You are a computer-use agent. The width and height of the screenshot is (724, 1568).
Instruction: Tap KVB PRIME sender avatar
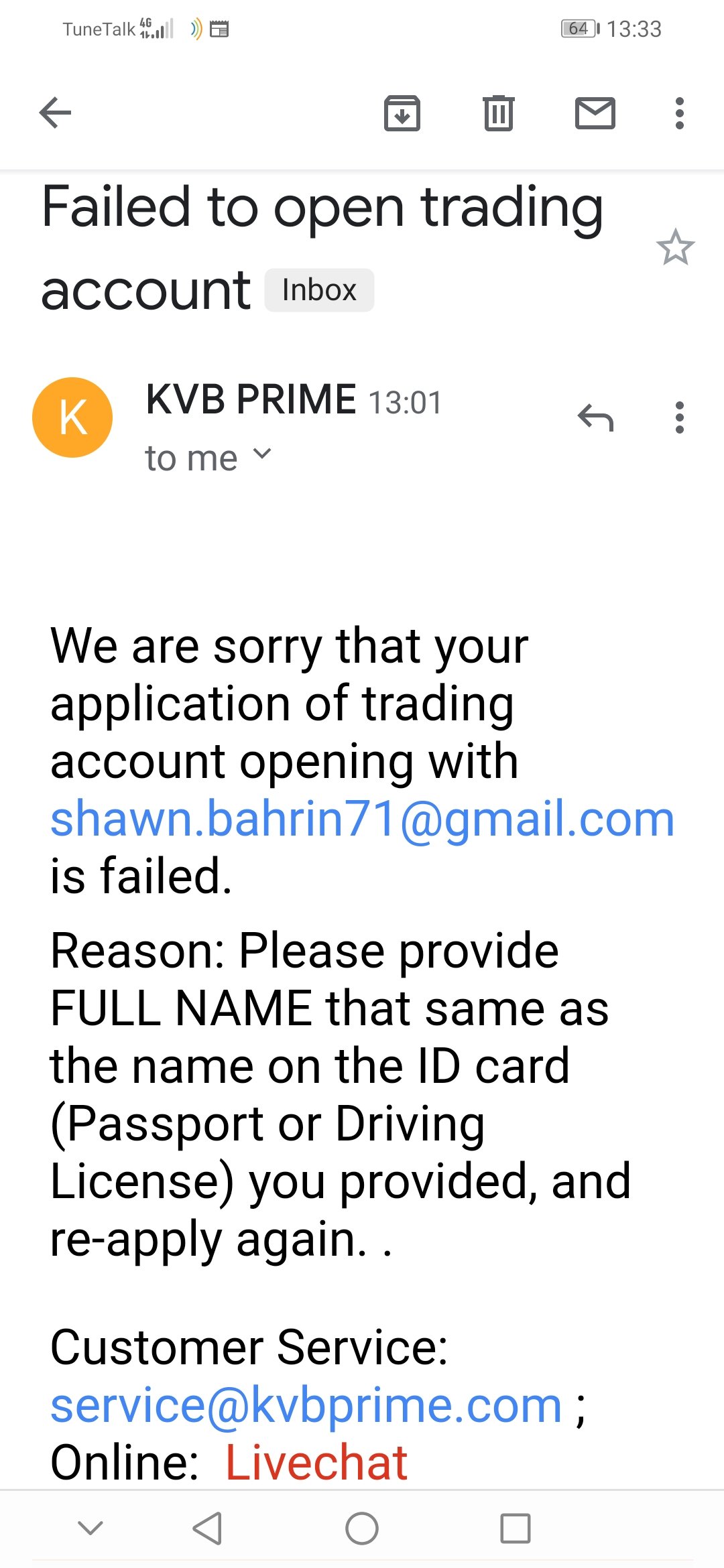coord(72,417)
